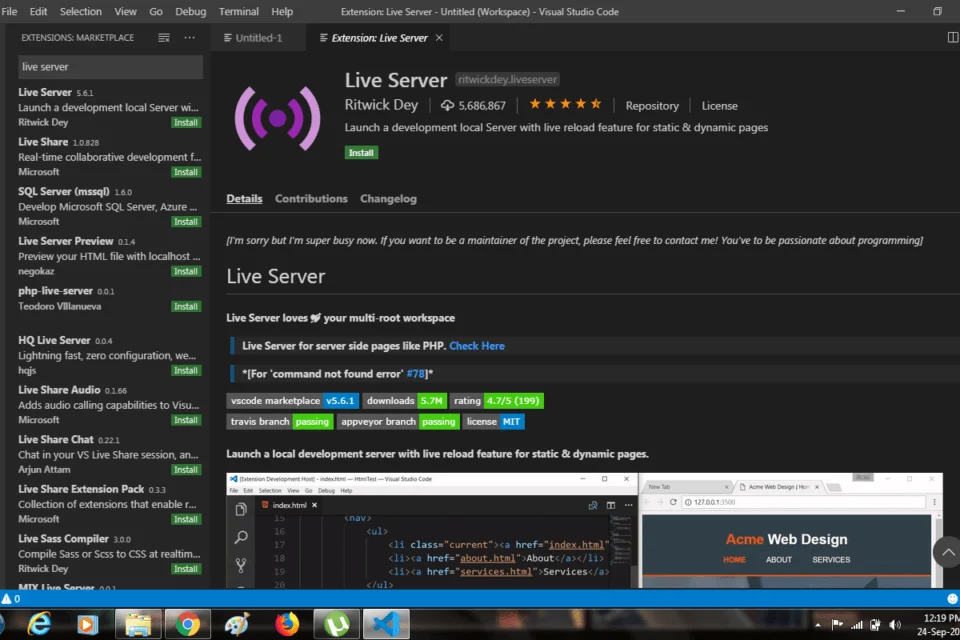Open the License link
Viewport: 960px width, 640px height.
(719, 106)
